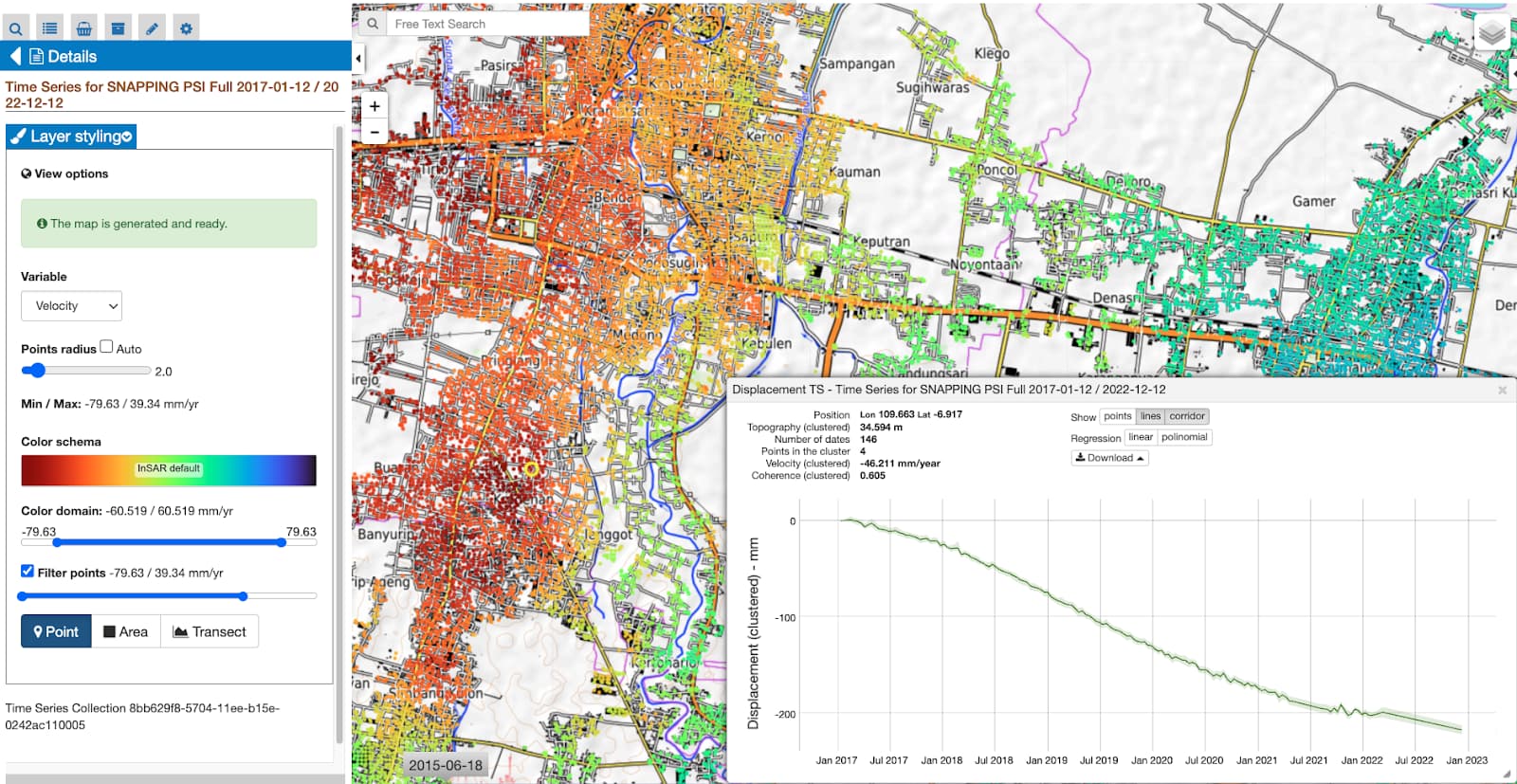Uncheck the Filter points checkbox

[27, 572]
